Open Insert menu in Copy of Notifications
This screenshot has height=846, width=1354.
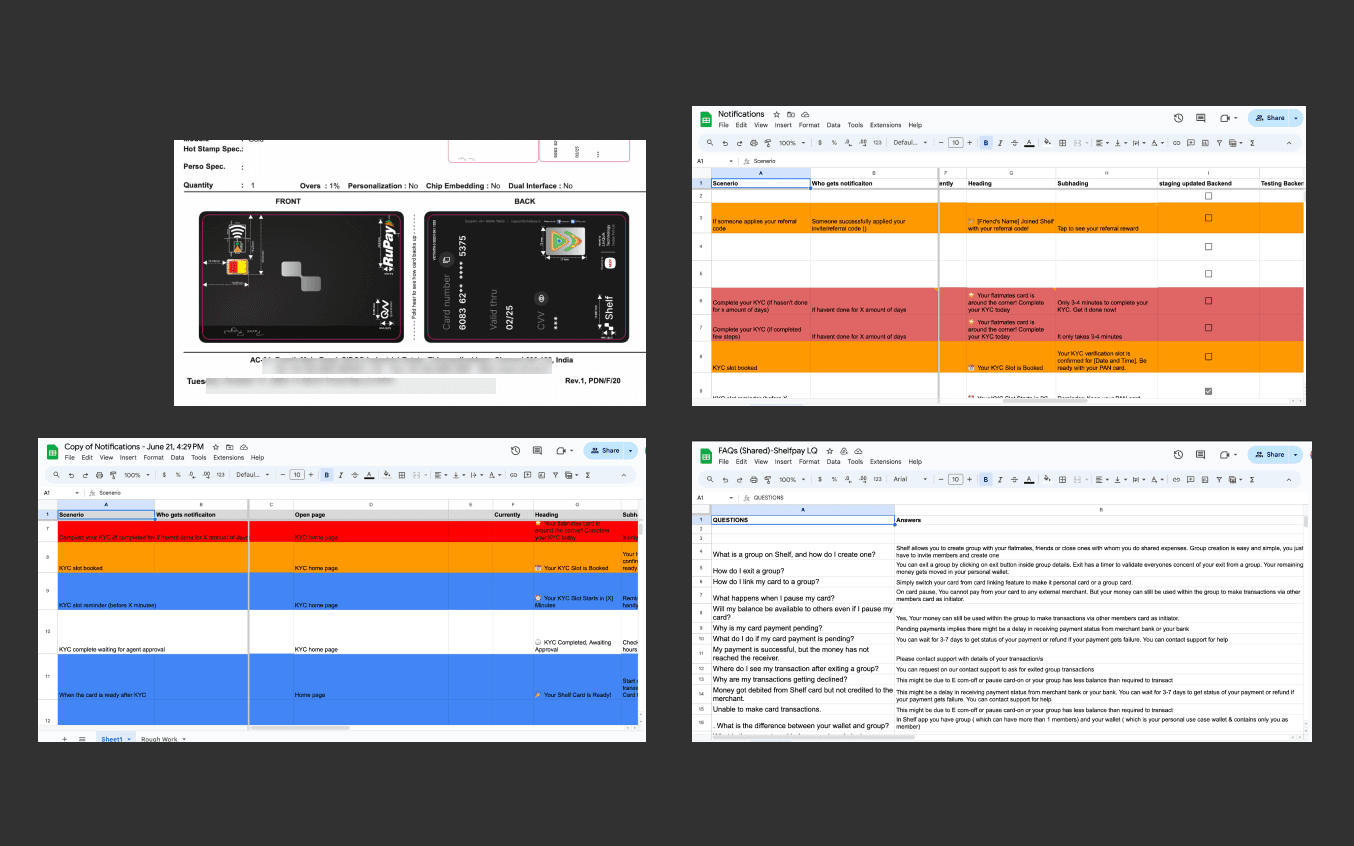pos(128,458)
